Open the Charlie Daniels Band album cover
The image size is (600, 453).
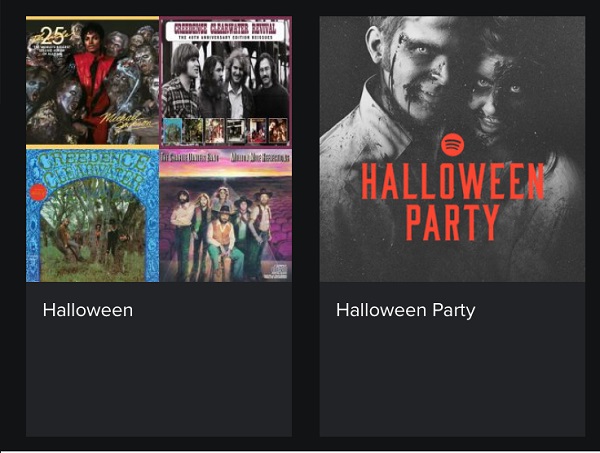[225, 215]
